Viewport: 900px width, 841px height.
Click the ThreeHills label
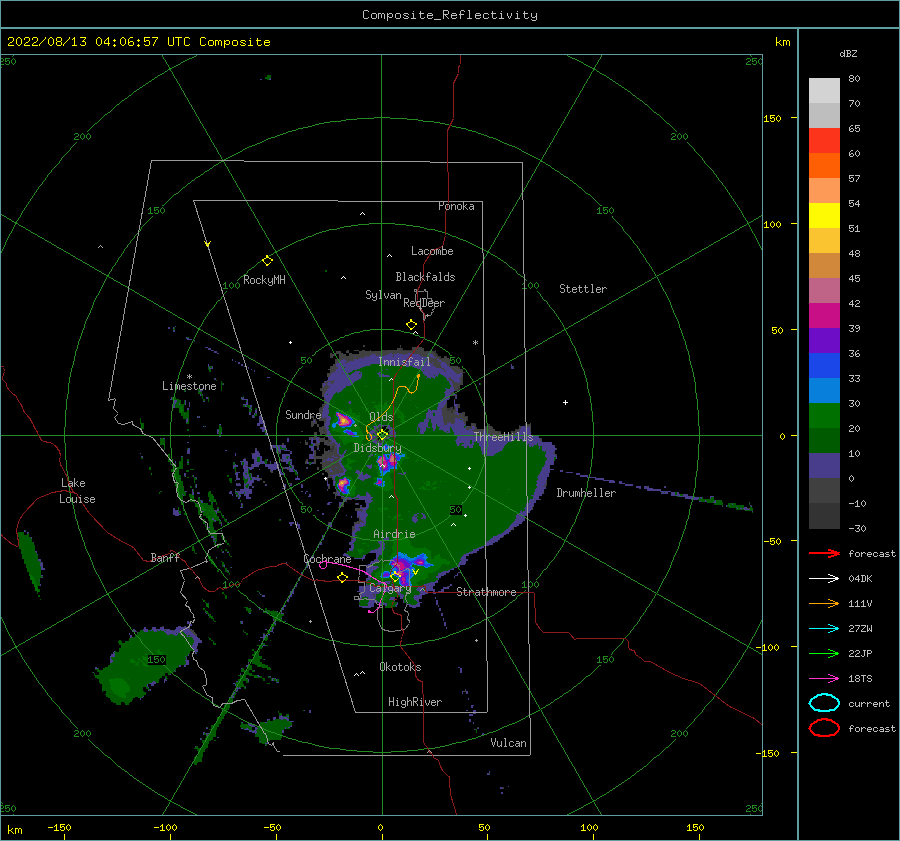tap(503, 437)
